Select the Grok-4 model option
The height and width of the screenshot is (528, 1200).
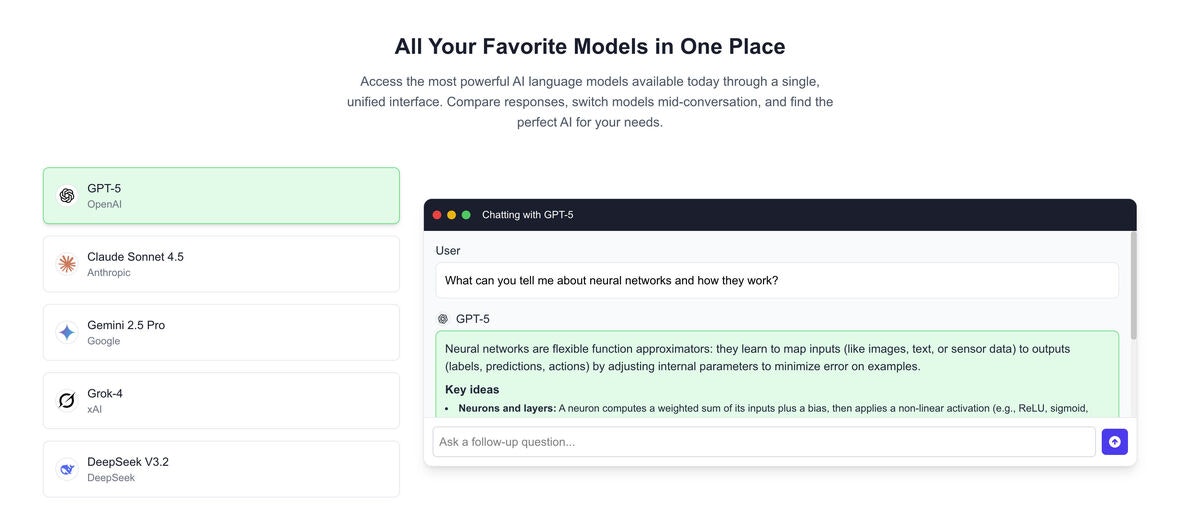click(x=221, y=401)
